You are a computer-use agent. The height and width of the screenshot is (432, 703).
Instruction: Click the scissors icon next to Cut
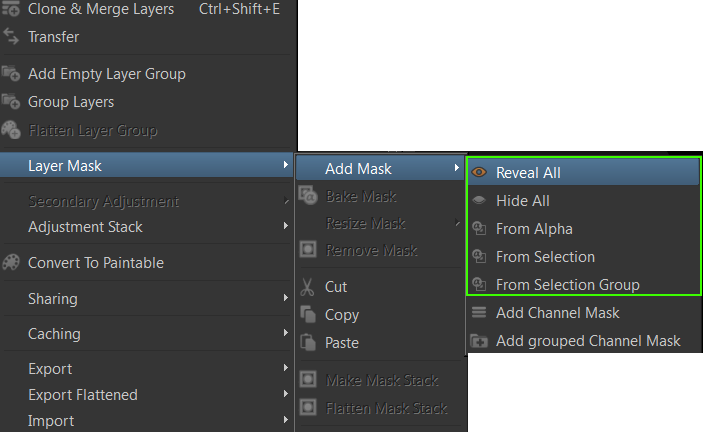point(308,287)
